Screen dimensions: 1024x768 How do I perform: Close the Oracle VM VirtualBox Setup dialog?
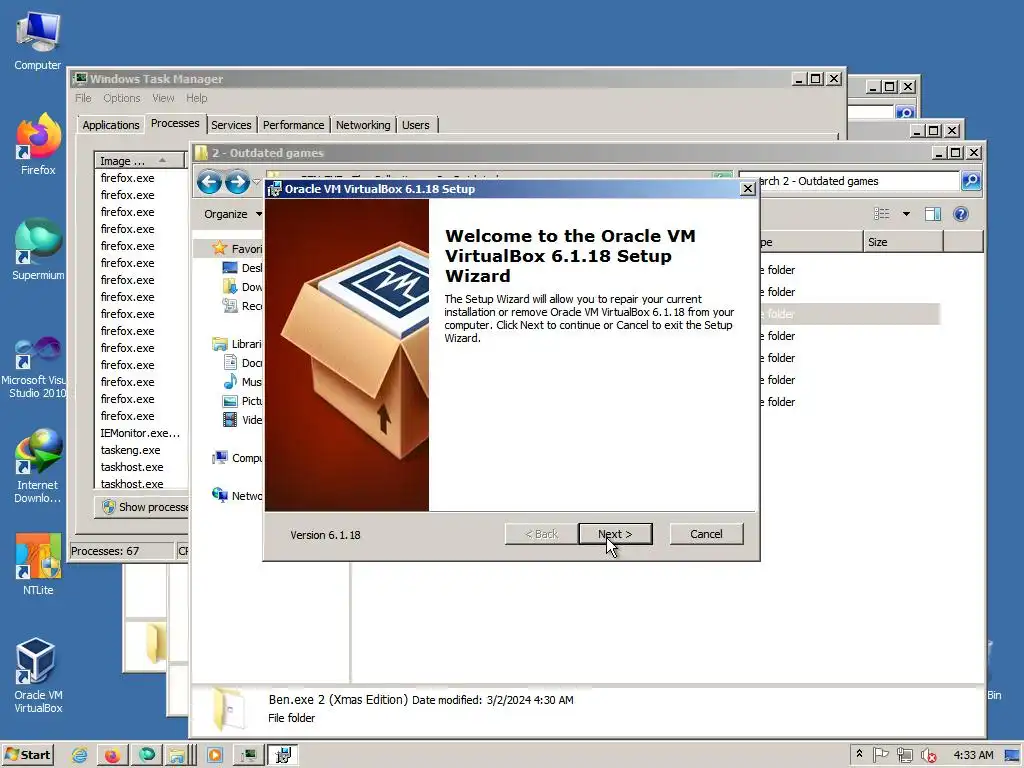tap(748, 189)
